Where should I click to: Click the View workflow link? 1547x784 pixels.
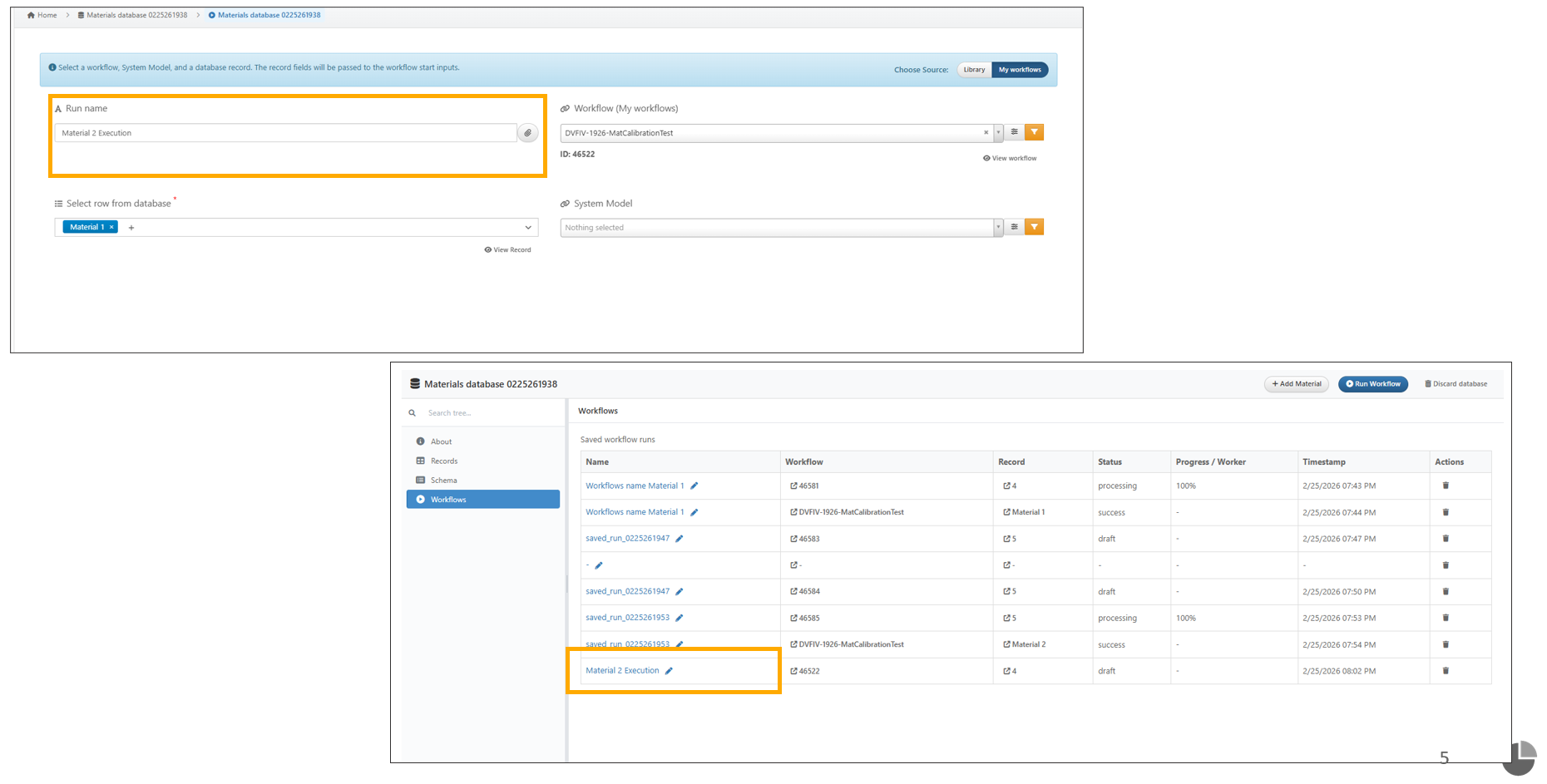click(x=1010, y=158)
